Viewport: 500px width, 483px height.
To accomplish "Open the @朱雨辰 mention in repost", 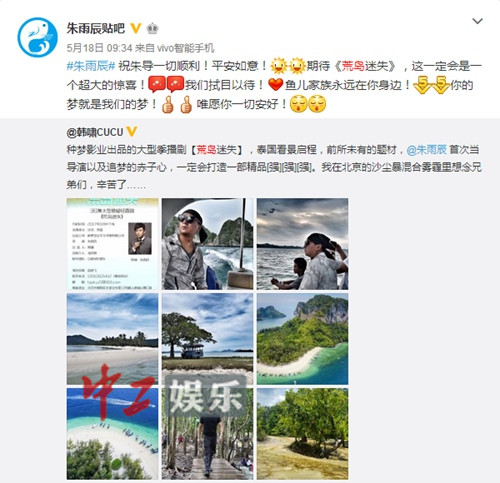I will tap(427, 150).
